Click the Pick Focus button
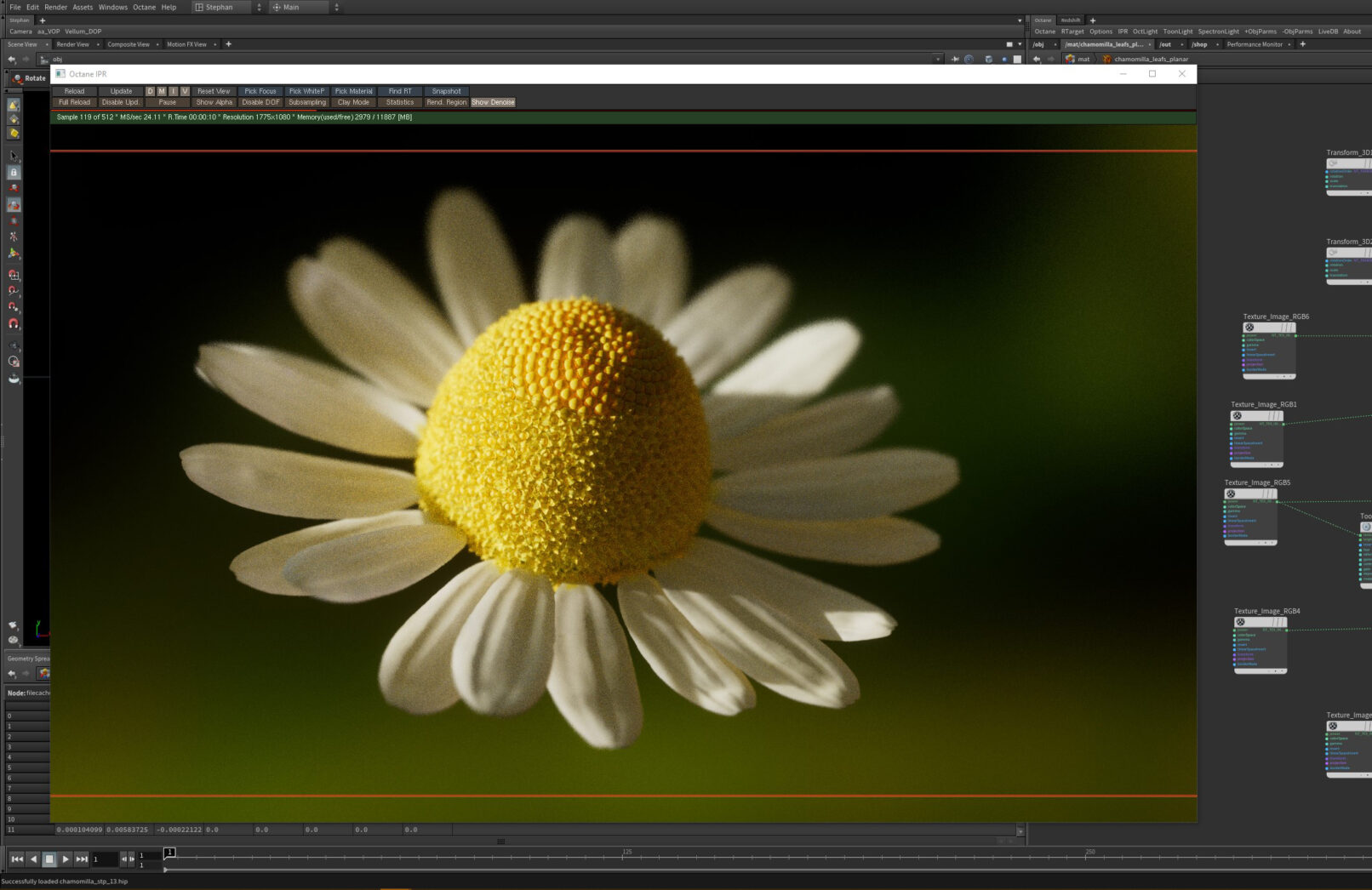 click(x=260, y=91)
